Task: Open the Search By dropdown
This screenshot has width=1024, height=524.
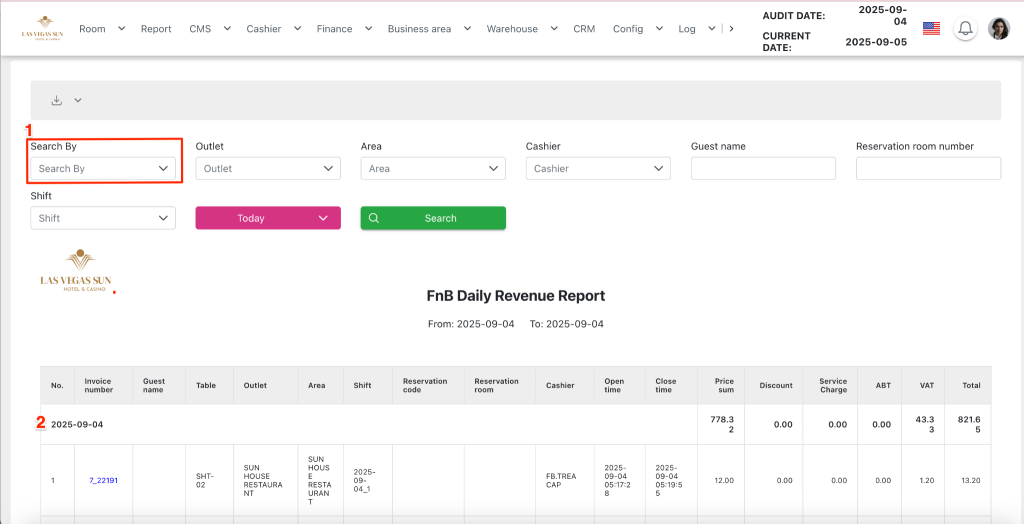Action: (x=103, y=169)
